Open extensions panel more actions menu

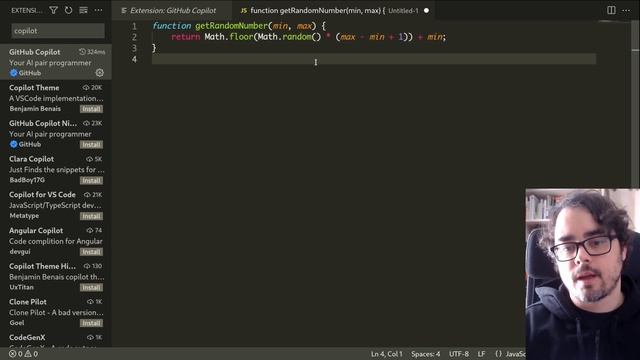point(98,10)
